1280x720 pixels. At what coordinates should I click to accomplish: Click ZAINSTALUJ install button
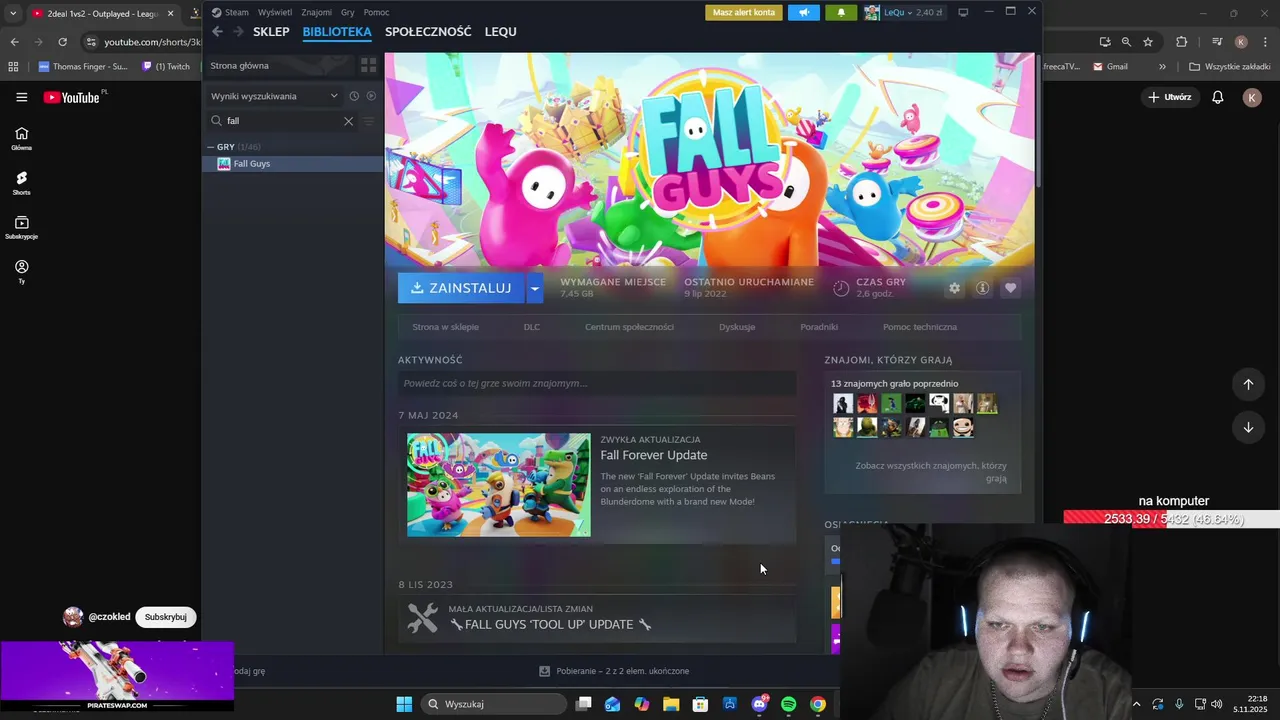pyautogui.click(x=461, y=288)
